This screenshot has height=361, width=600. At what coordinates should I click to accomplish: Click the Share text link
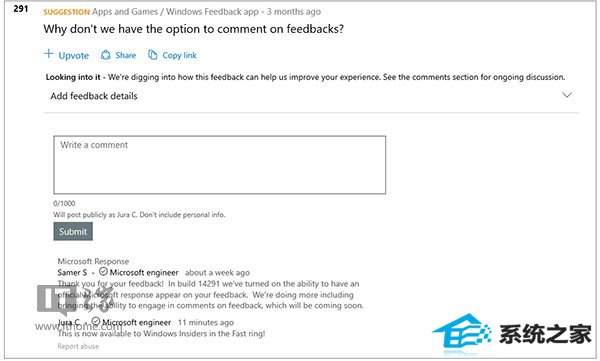[126, 55]
